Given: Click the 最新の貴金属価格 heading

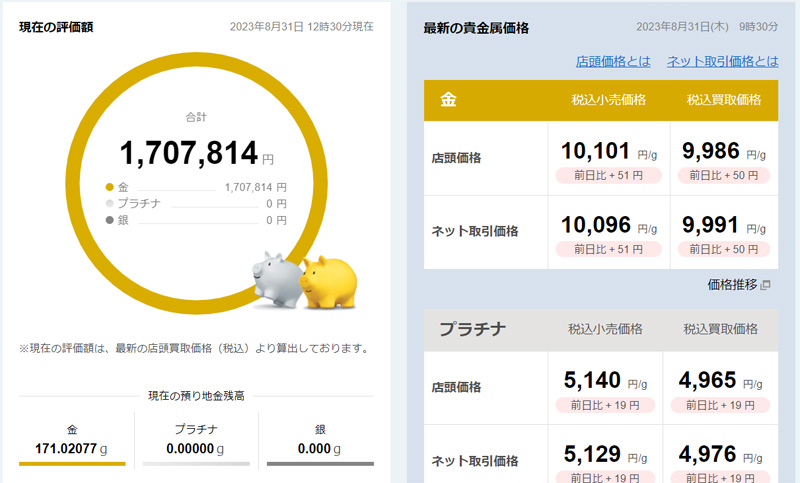Looking at the screenshot, I should [x=476, y=28].
